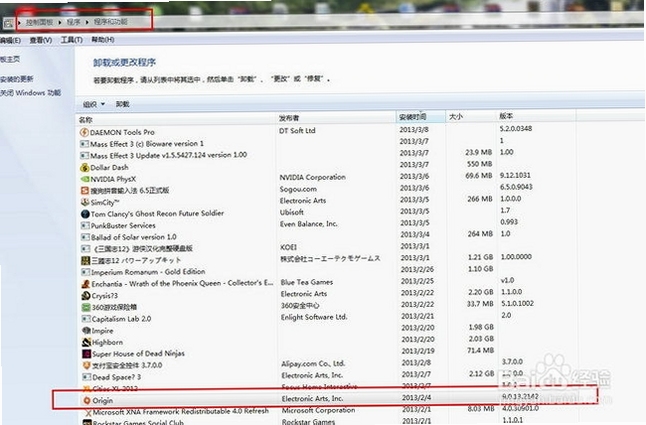Select the Super House of Dead Ninjas icon
Screen dimensions: 646x425
tap(87, 354)
